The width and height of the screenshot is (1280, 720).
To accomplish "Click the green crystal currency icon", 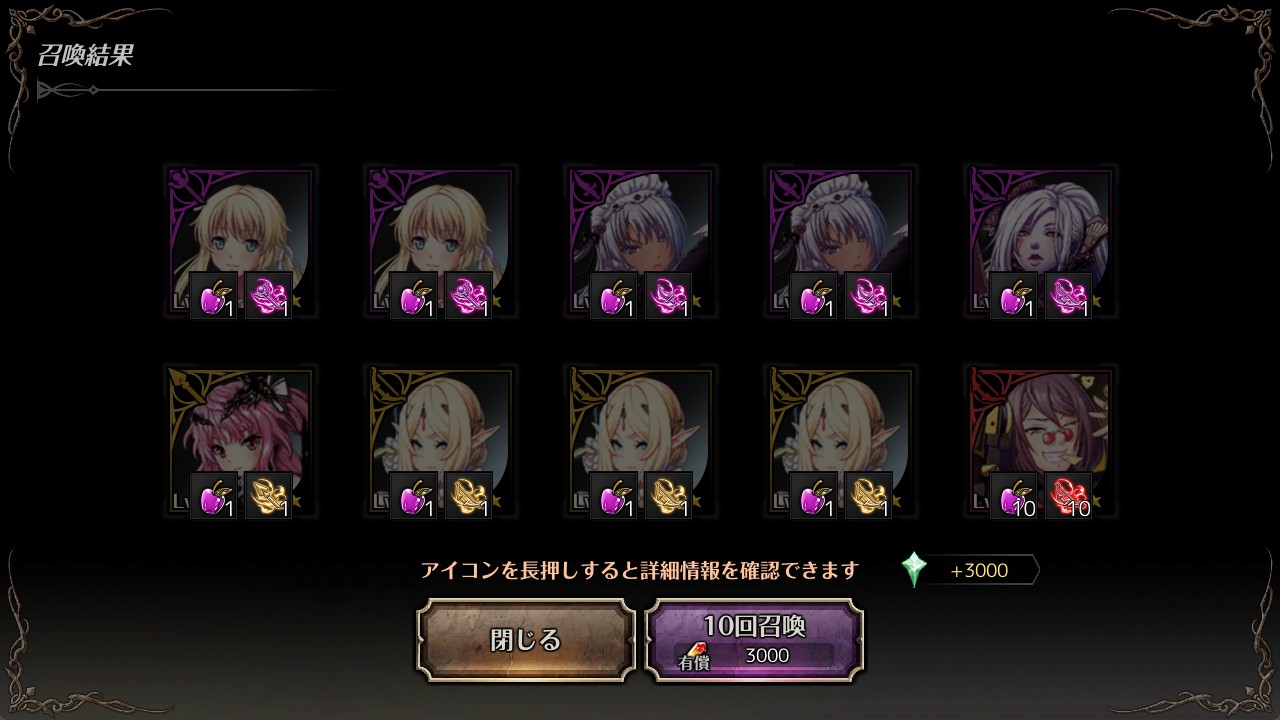I will (x=914, y=570).
